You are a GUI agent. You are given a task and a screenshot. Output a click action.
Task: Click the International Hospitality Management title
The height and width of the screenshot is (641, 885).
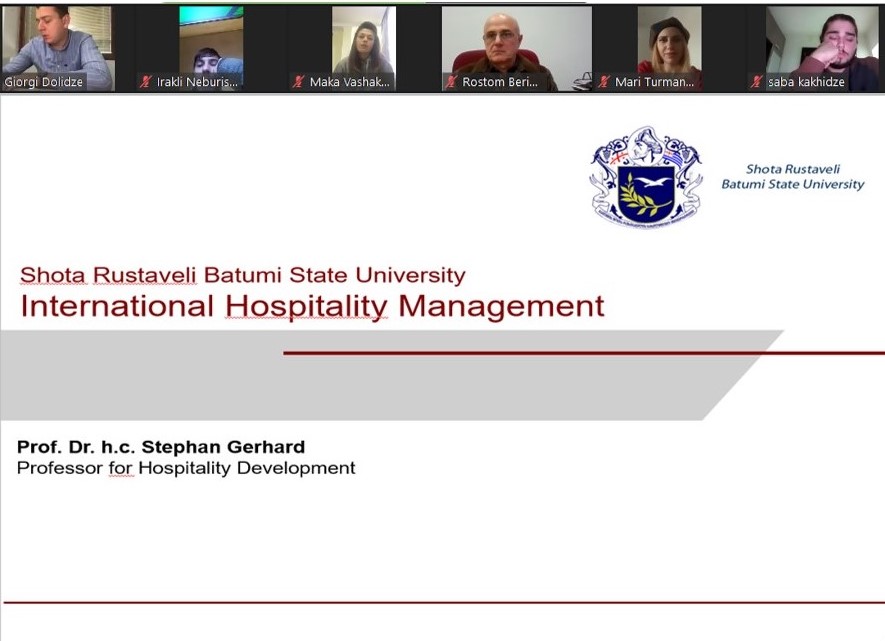312,306
